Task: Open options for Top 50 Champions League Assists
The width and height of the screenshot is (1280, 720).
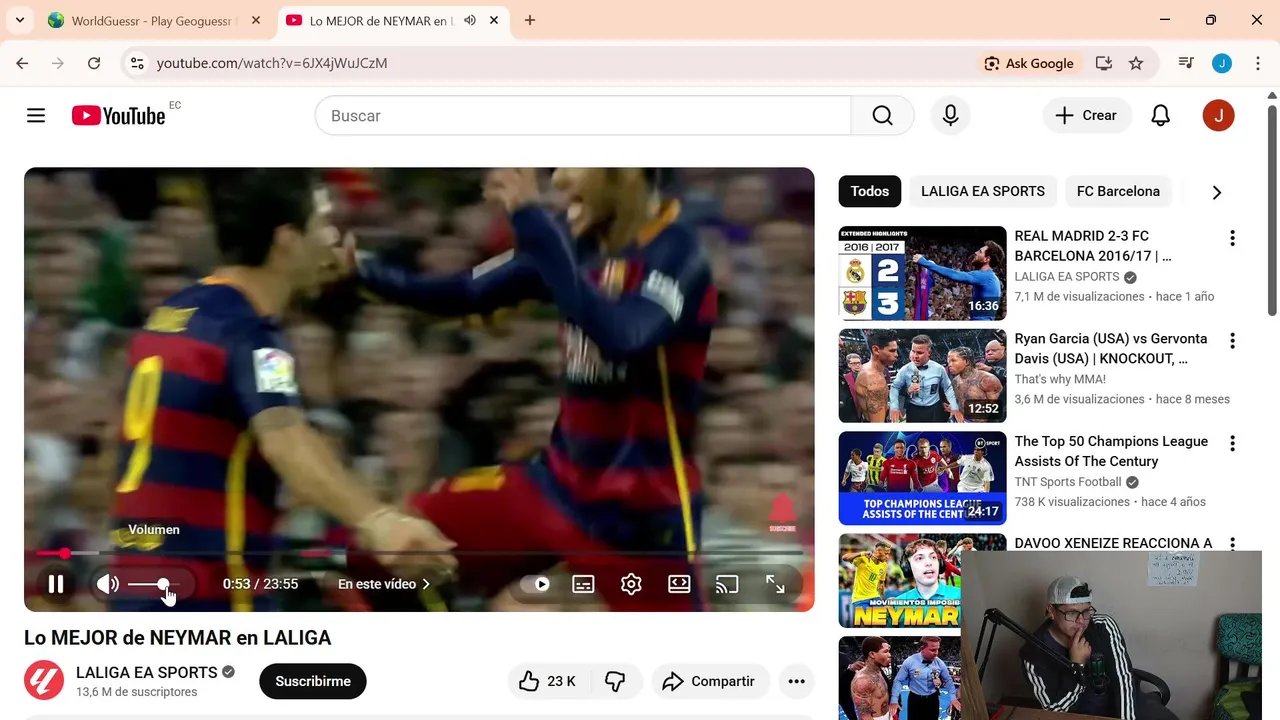Action: tap(1232, 443)
